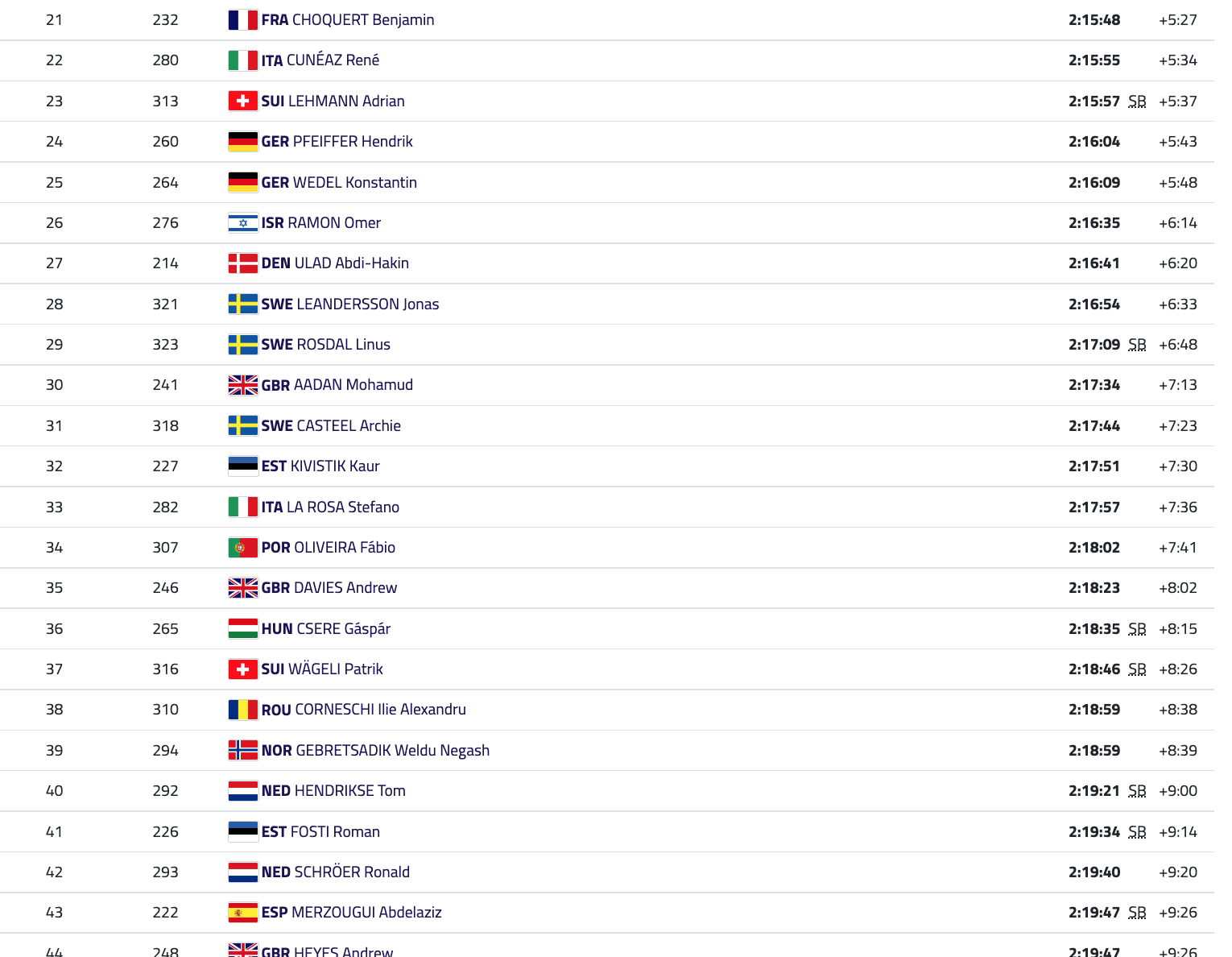Click the Swiss flag beside LEHMANN Adrian

click(243, 101)
